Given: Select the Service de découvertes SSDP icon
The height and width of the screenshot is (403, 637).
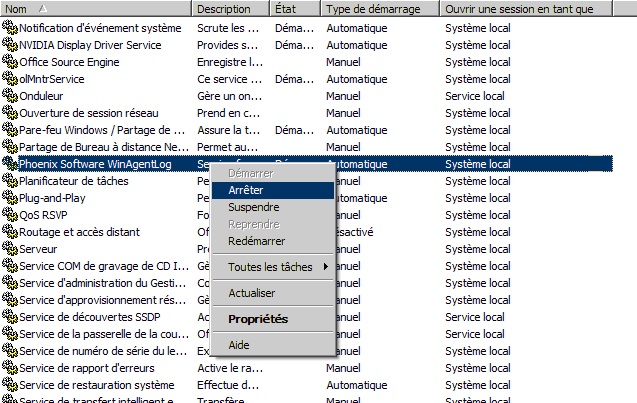Looking at the screenshot, I should tap(10, 317).
